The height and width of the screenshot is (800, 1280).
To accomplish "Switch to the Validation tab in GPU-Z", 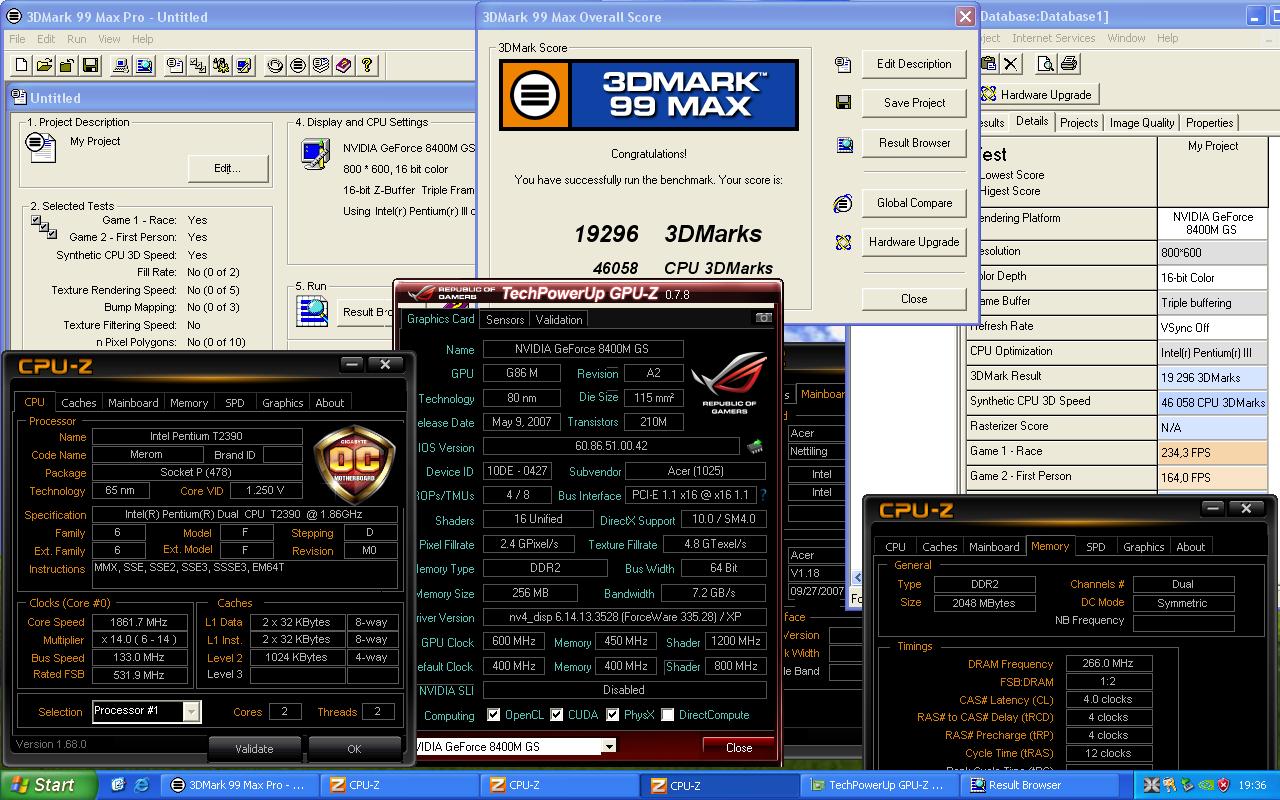I will click(559, 319).
